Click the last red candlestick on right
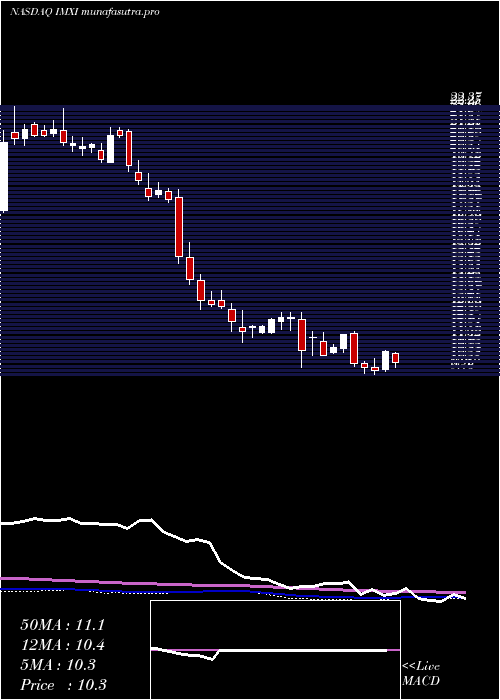The image size is (500, 700). (x=395, y=358)
